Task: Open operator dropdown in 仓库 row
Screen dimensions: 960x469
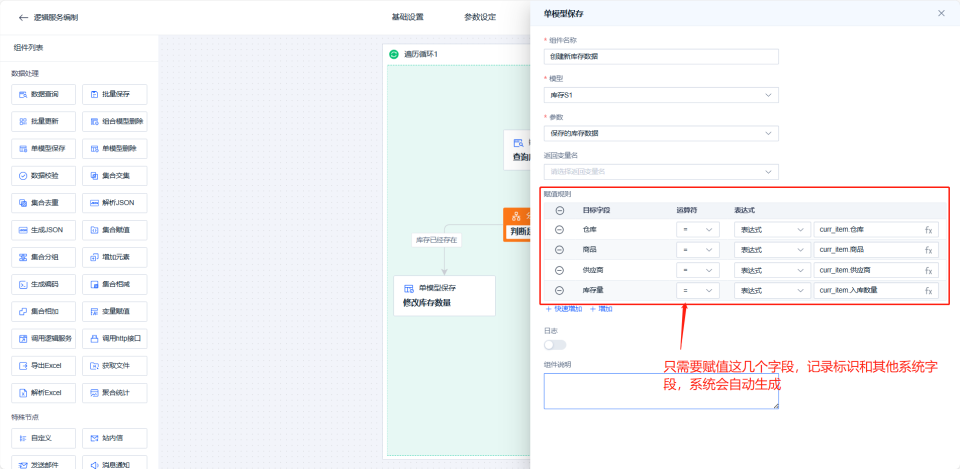Action: 698,230
